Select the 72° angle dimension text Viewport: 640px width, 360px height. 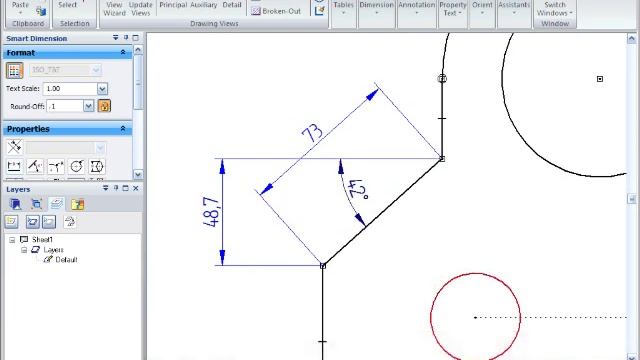coord(359,189)
